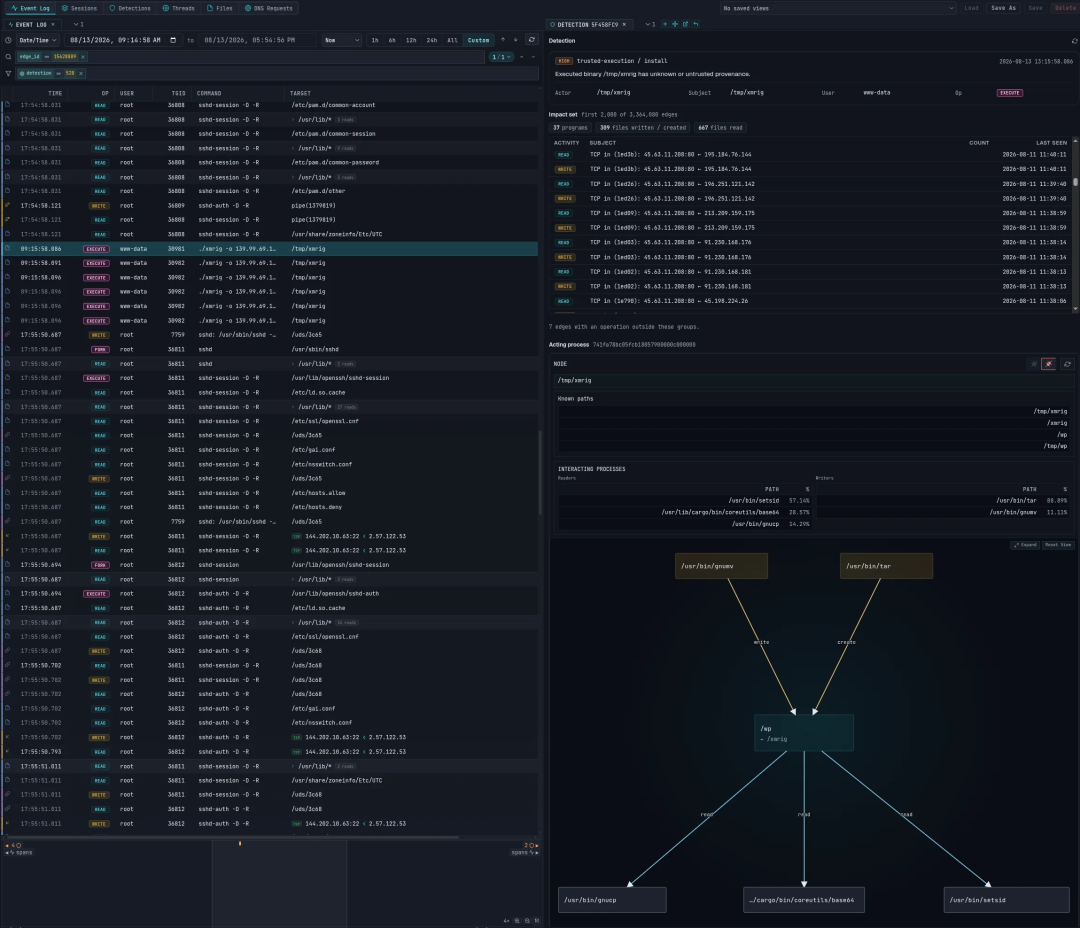Image resolution: width=1080 pixels, height=928 pixels.
Task: Refresh the event log time range
Action: [531, 40]
